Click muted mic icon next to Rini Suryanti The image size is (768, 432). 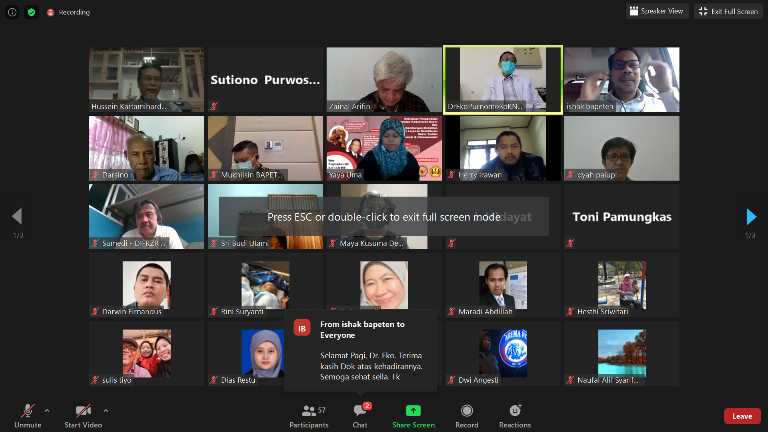tap(214, 312)
